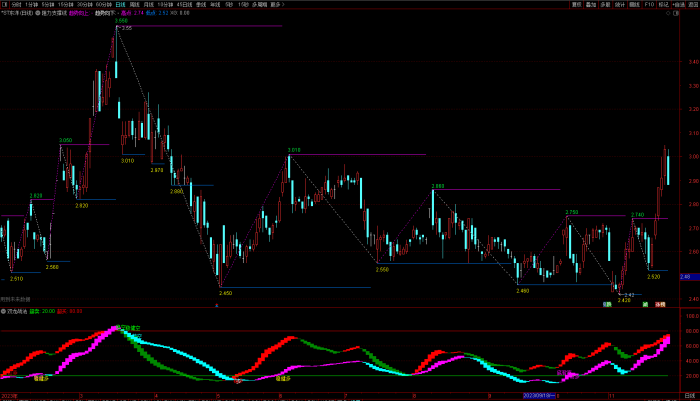Switch to the 60分钟 period tab
Image resolution: width=700 pixels, height=401 pixels.
pyautogui.click(x=102, y=4)
